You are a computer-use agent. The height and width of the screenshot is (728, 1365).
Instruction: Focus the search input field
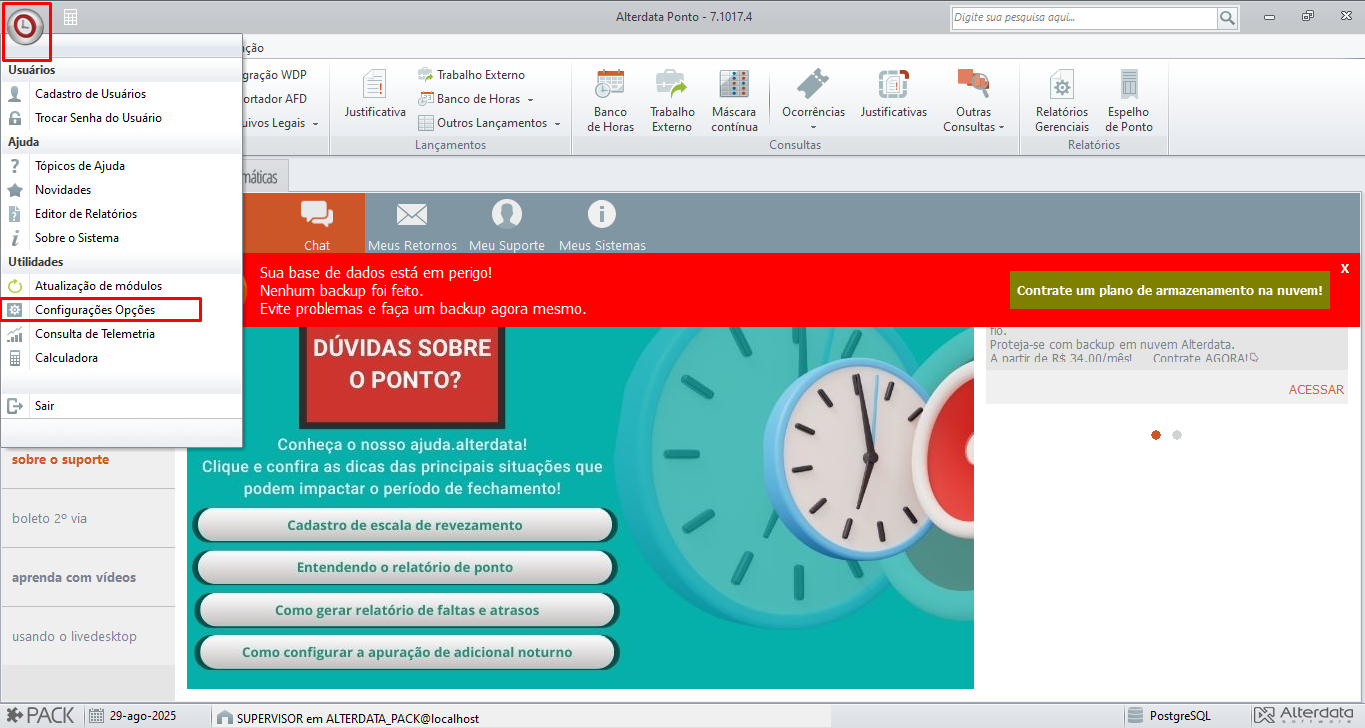[x=1083, y=18]
